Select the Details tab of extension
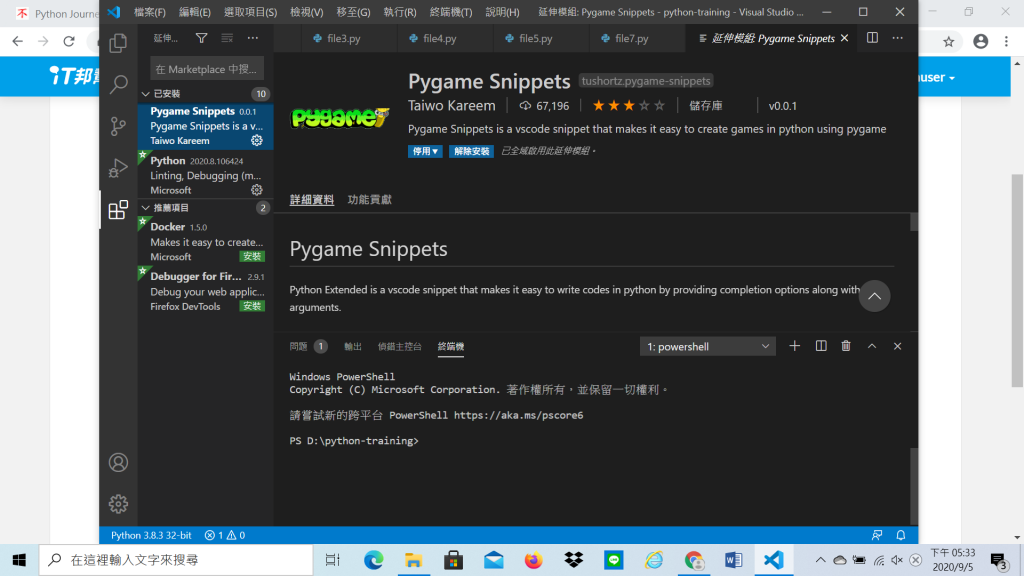1024x576 pixels. tap(312, 200)
